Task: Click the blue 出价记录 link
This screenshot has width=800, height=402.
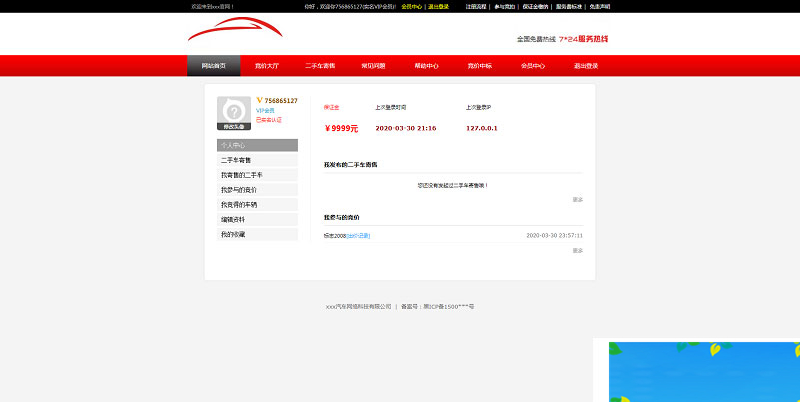Action: (x=358, y=236)
